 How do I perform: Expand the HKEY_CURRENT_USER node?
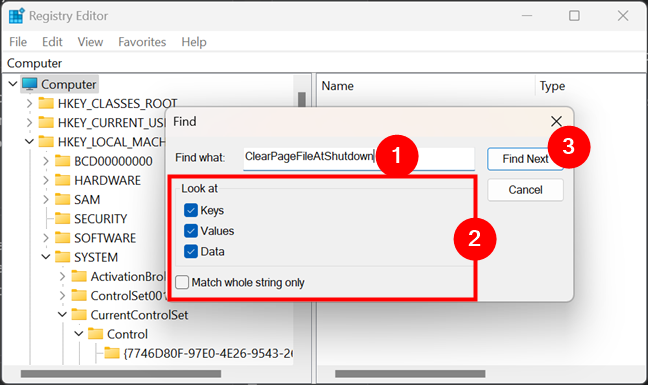click(x=29, y=123)
